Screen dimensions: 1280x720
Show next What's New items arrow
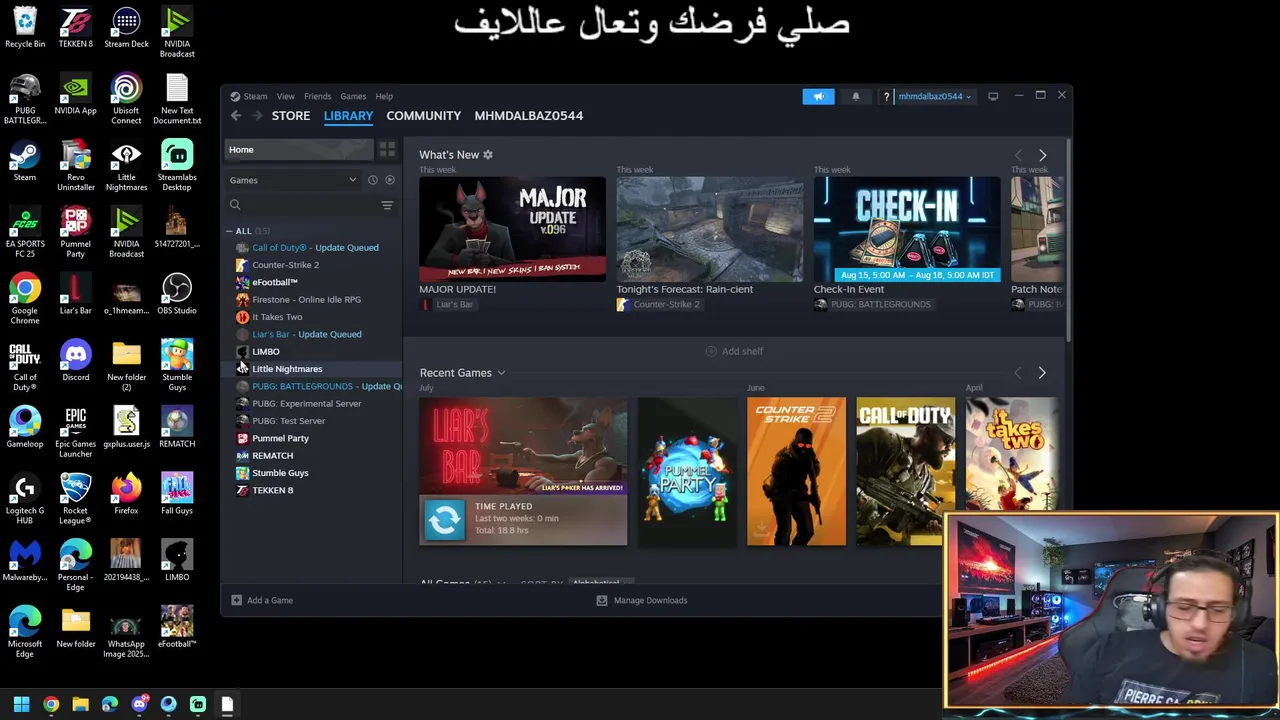[1042, 155]
